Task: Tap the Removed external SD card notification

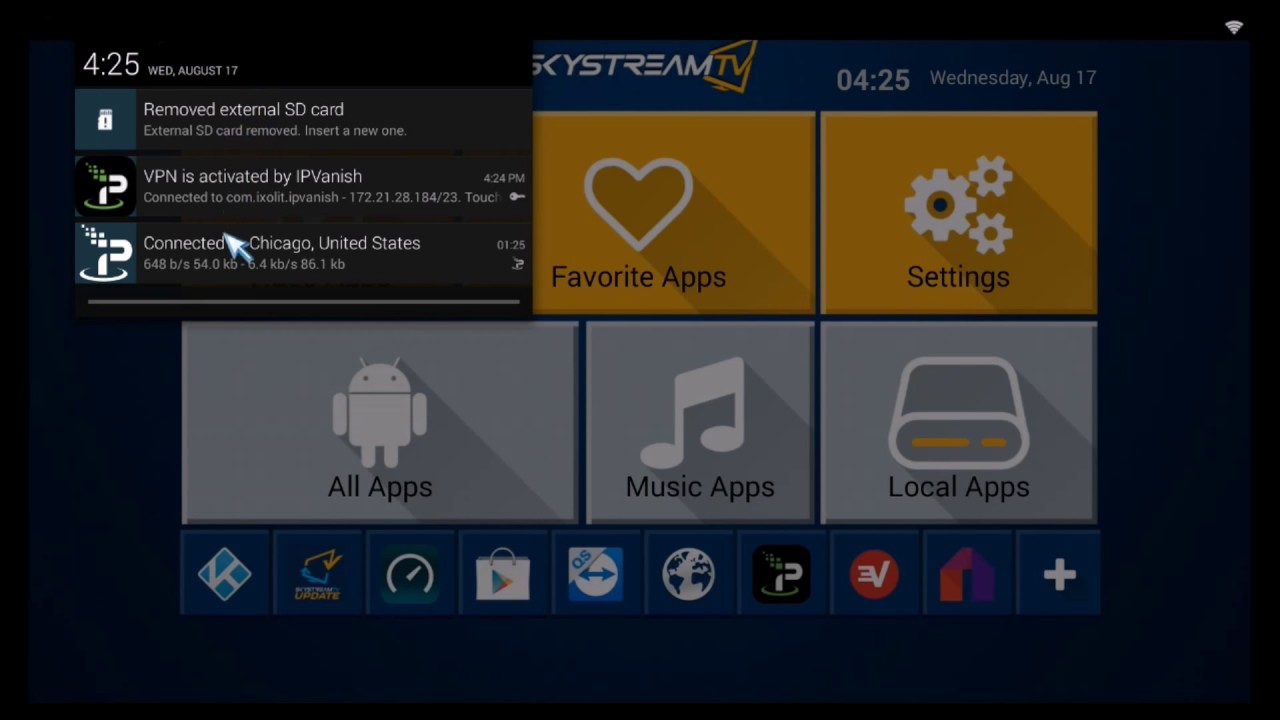Action: coord(303,119)
